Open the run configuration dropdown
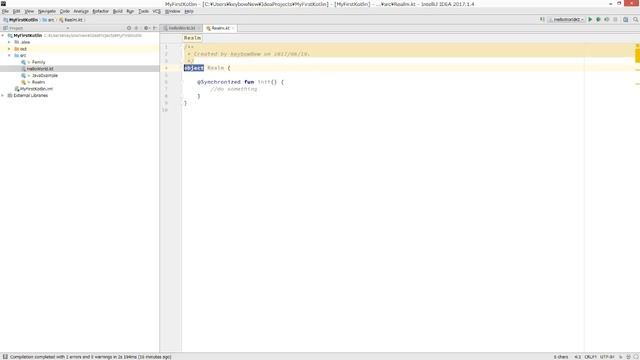The height and width of the screenshot is (360, 640). coord(567,20)
